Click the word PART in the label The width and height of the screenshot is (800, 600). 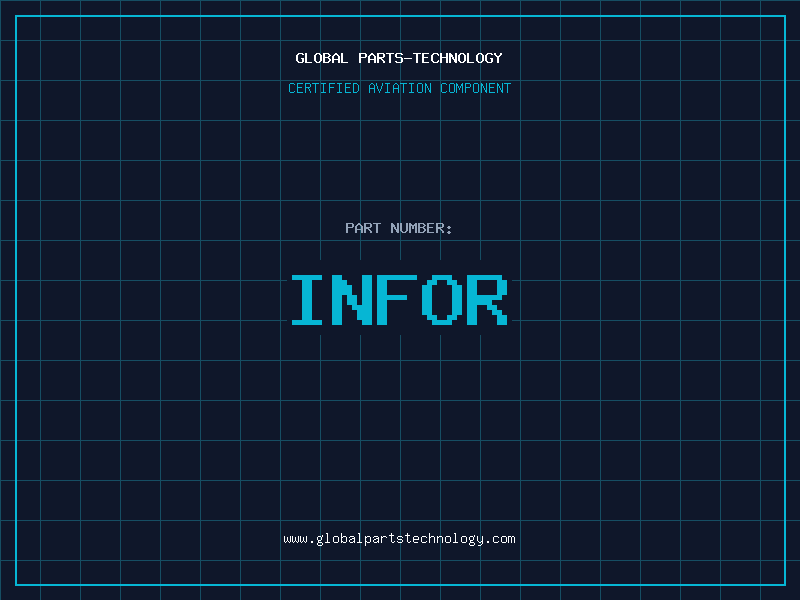pos(364,228)
